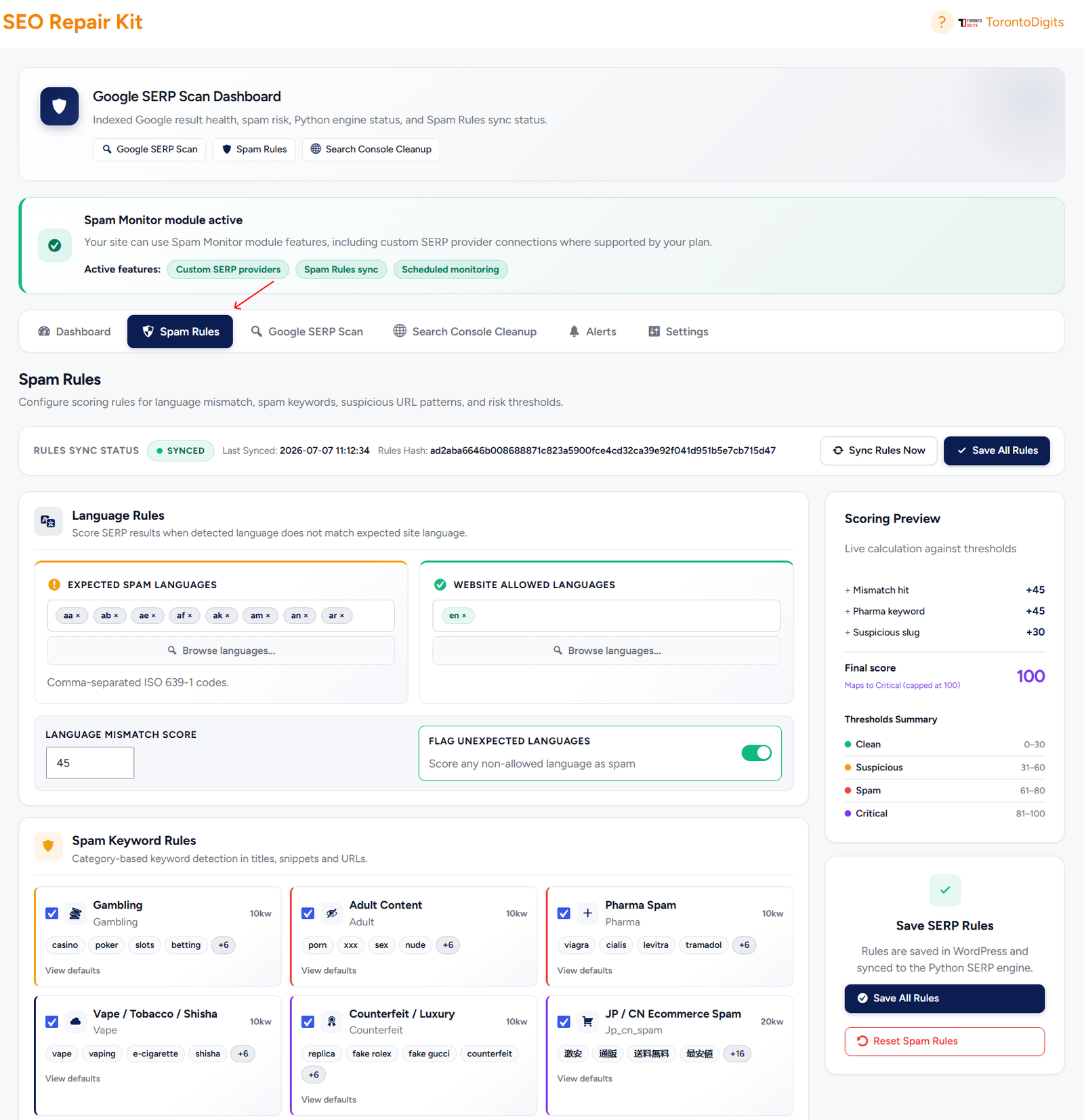Toggle Flag Unexpected Languages switch
This screenshot has height=1120, width=1084.
pyautogui.click(x=756, y=753)
